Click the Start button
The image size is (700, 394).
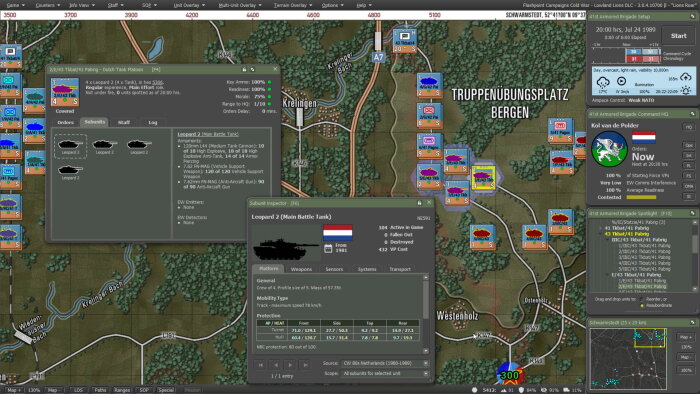678,36
